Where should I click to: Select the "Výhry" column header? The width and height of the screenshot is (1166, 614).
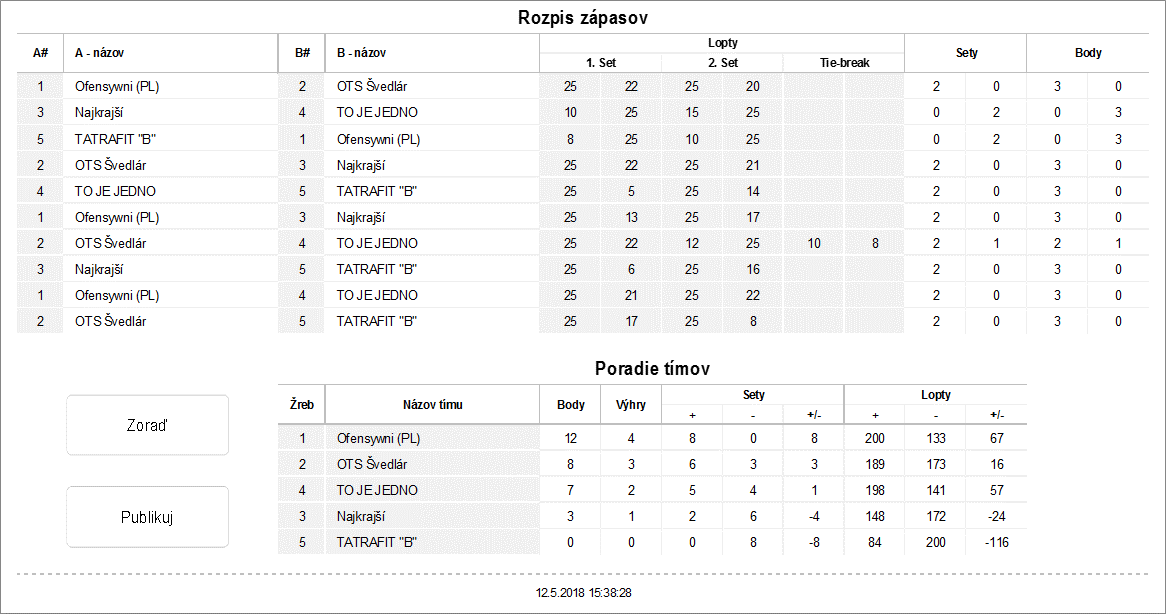(x=631, y=405)
